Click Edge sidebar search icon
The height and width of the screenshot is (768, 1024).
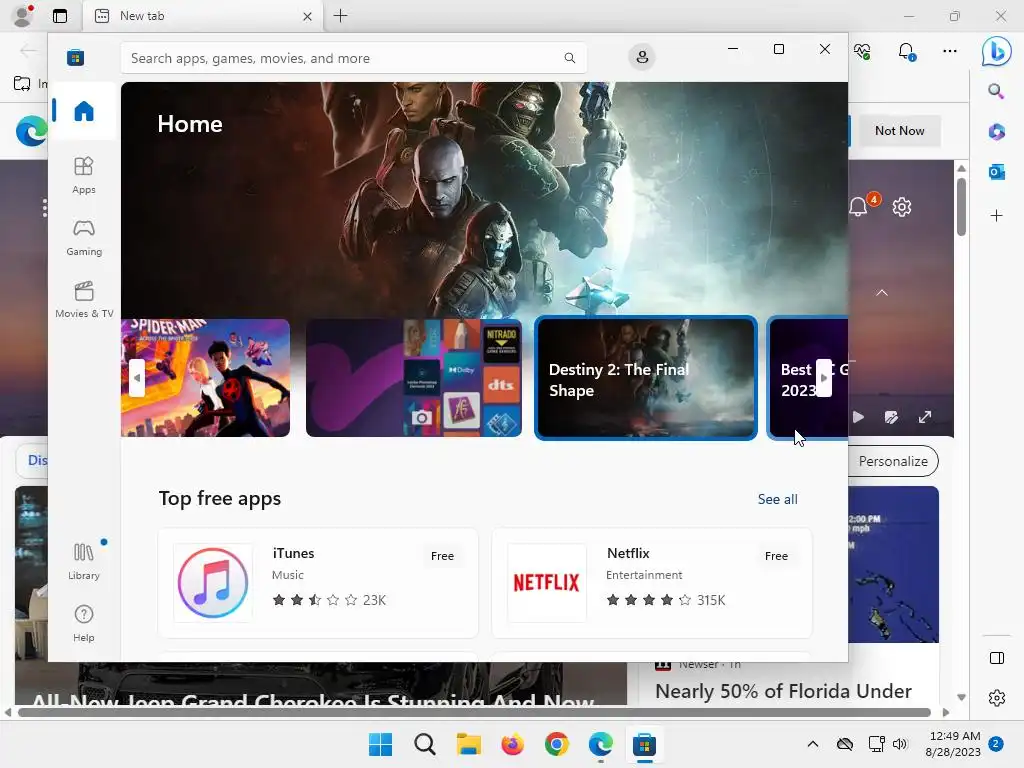(x=996, y=91)
